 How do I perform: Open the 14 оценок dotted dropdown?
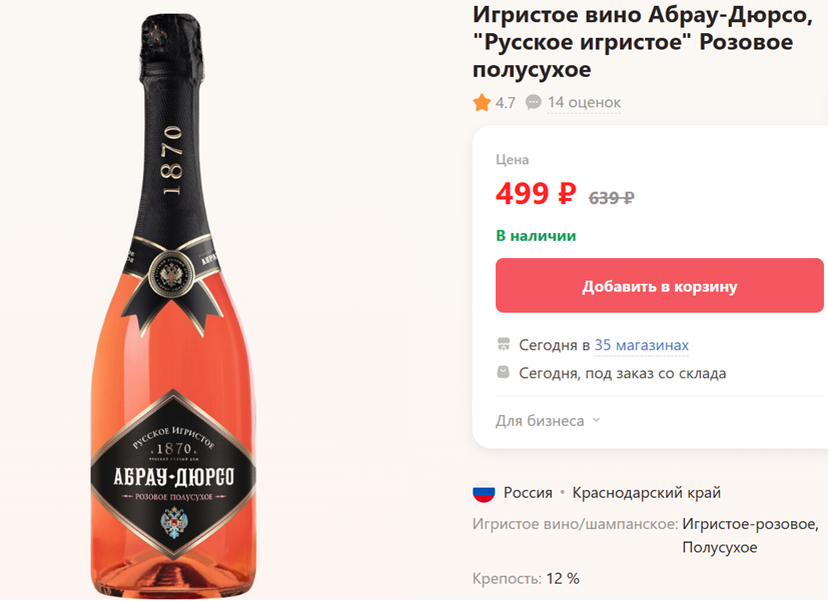tap(584, 102)
